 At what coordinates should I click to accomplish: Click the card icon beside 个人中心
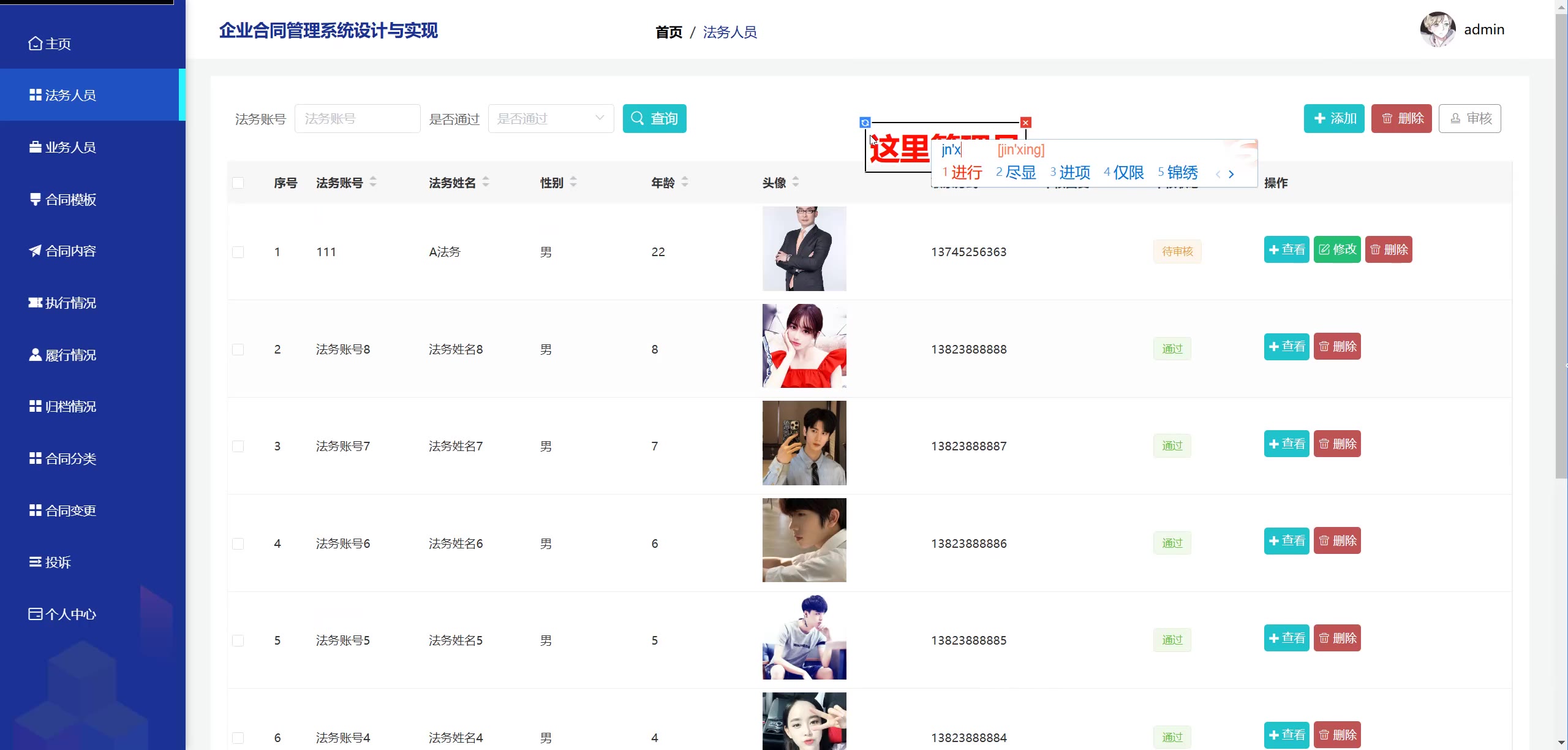pos(36,614)
